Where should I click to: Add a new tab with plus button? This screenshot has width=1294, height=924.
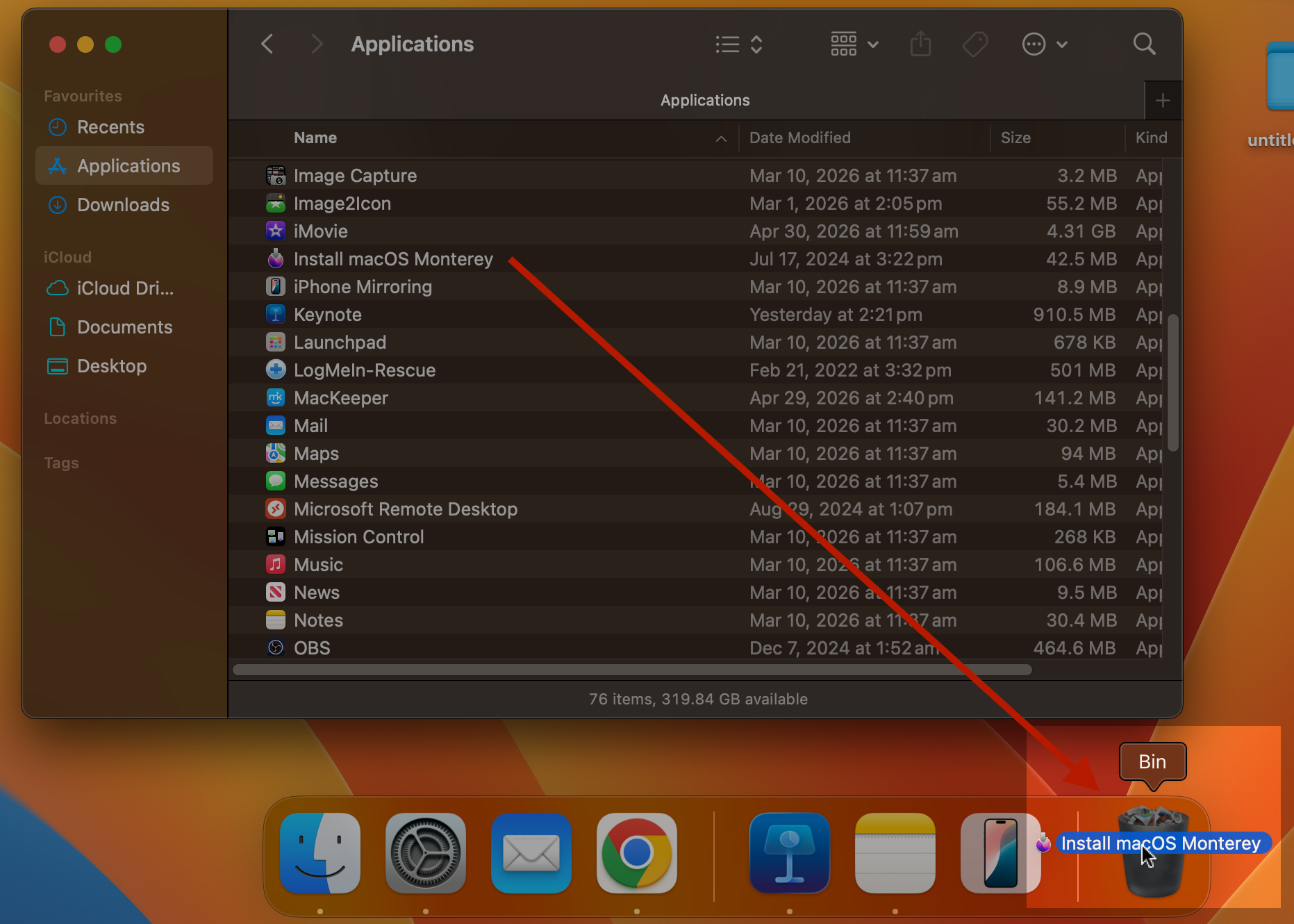1163,101
